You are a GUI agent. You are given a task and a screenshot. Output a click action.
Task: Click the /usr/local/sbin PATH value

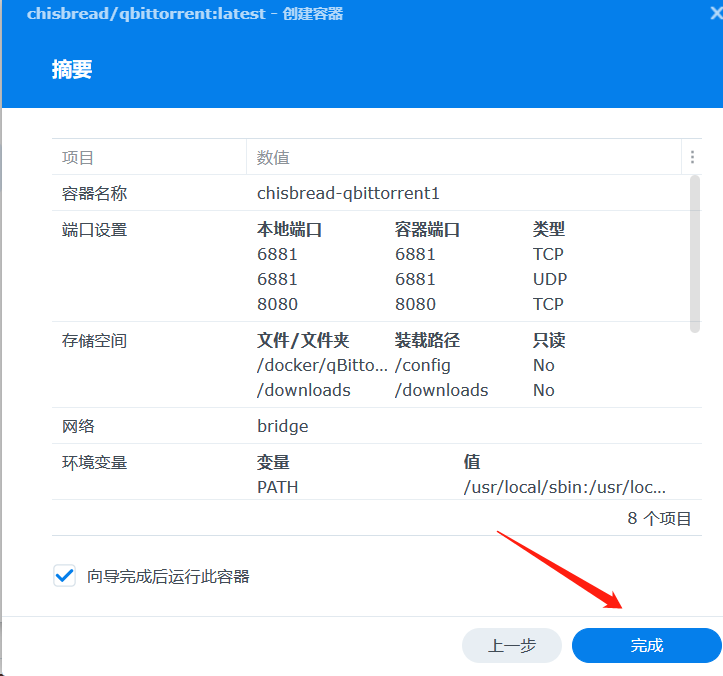[565, 487]
